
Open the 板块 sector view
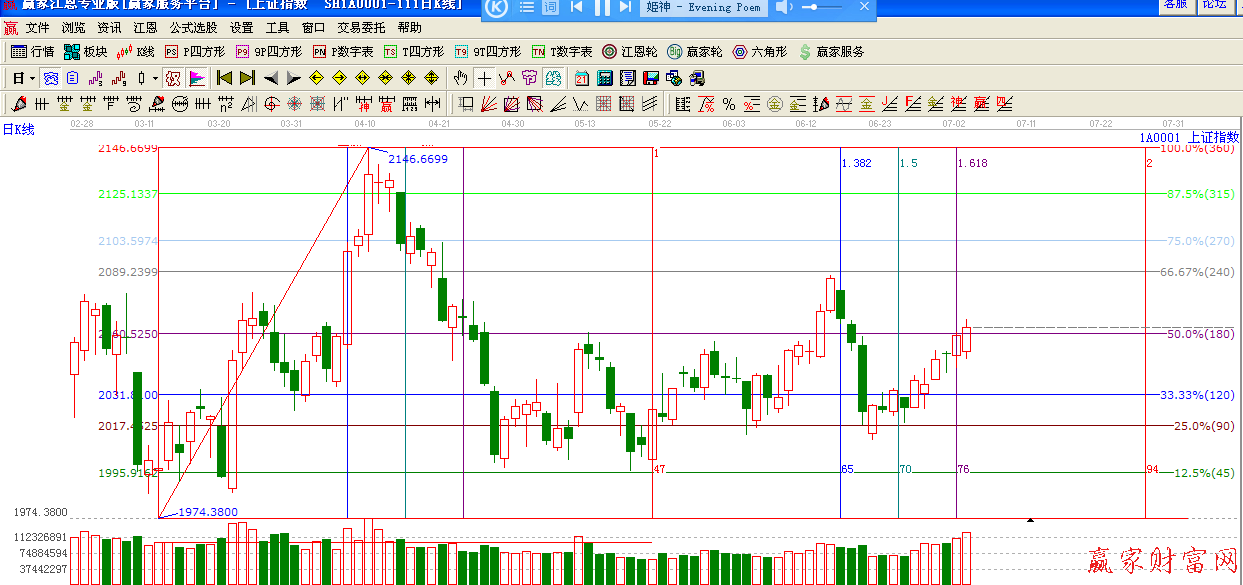[85, 51]
